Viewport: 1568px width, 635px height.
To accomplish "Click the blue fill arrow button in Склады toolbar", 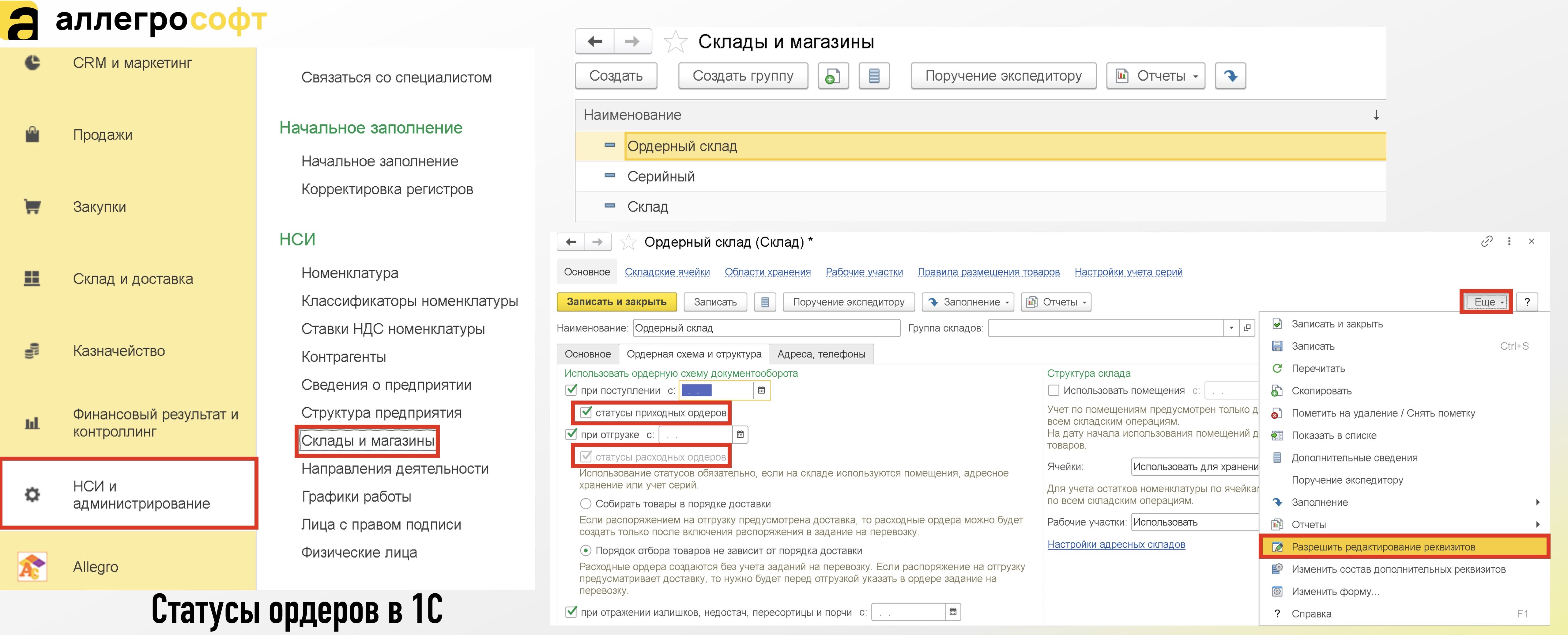I will 1230,76.
